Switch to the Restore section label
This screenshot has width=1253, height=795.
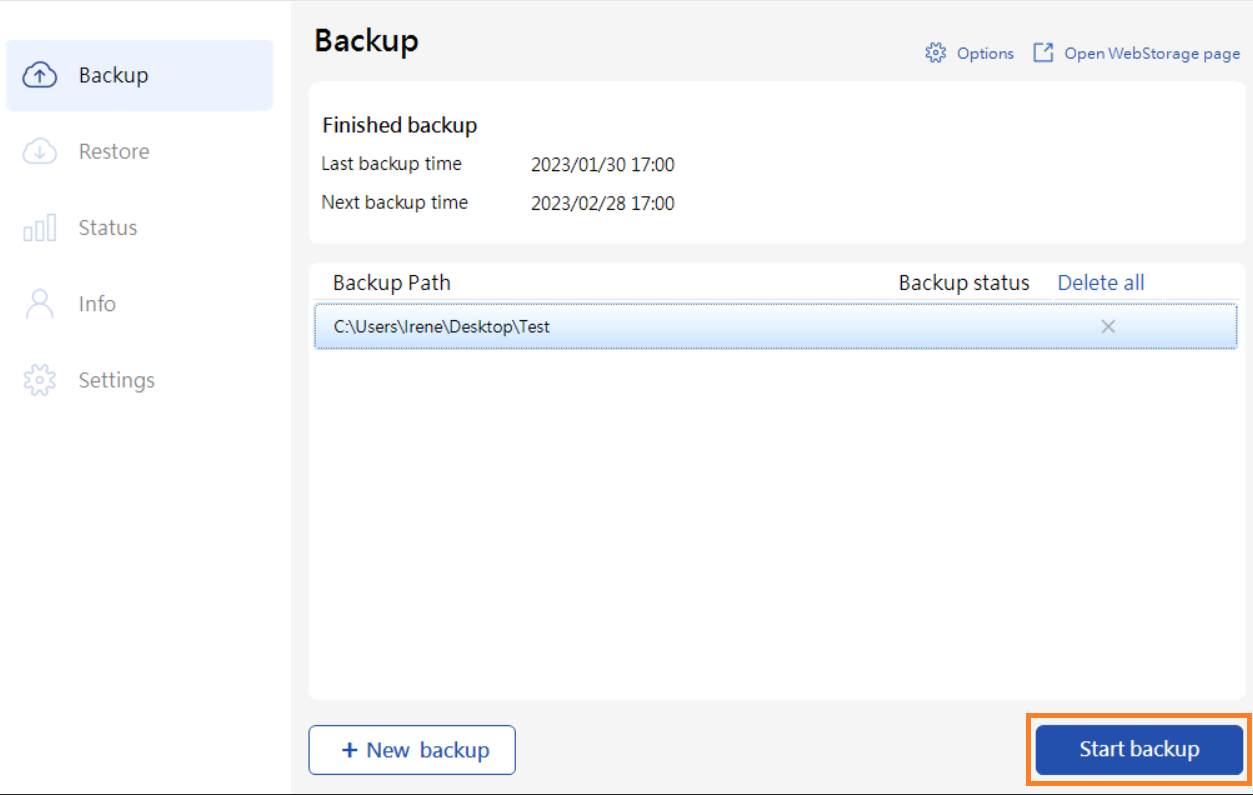[x=114, y=151]
